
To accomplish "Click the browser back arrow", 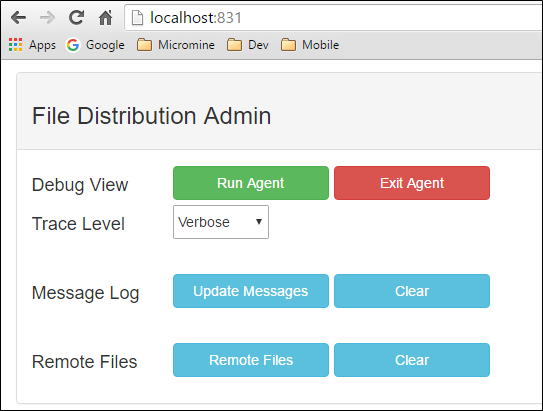I will [18, 17].
